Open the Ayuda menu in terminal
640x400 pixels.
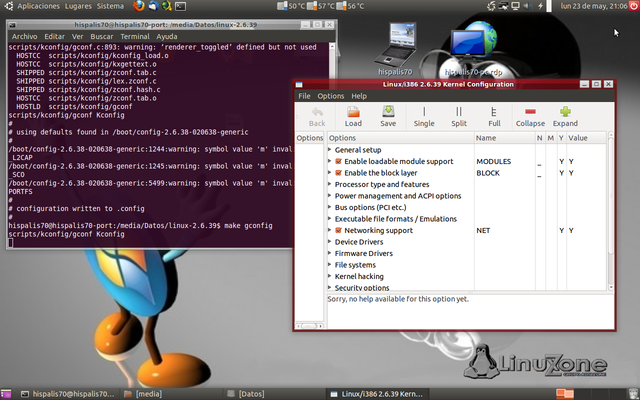coord(167,36)
